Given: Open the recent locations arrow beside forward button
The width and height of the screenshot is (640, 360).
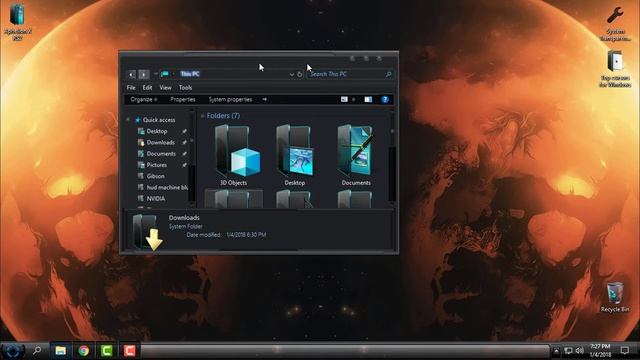Looking at the screenshot, I should [x=156, y=74].
